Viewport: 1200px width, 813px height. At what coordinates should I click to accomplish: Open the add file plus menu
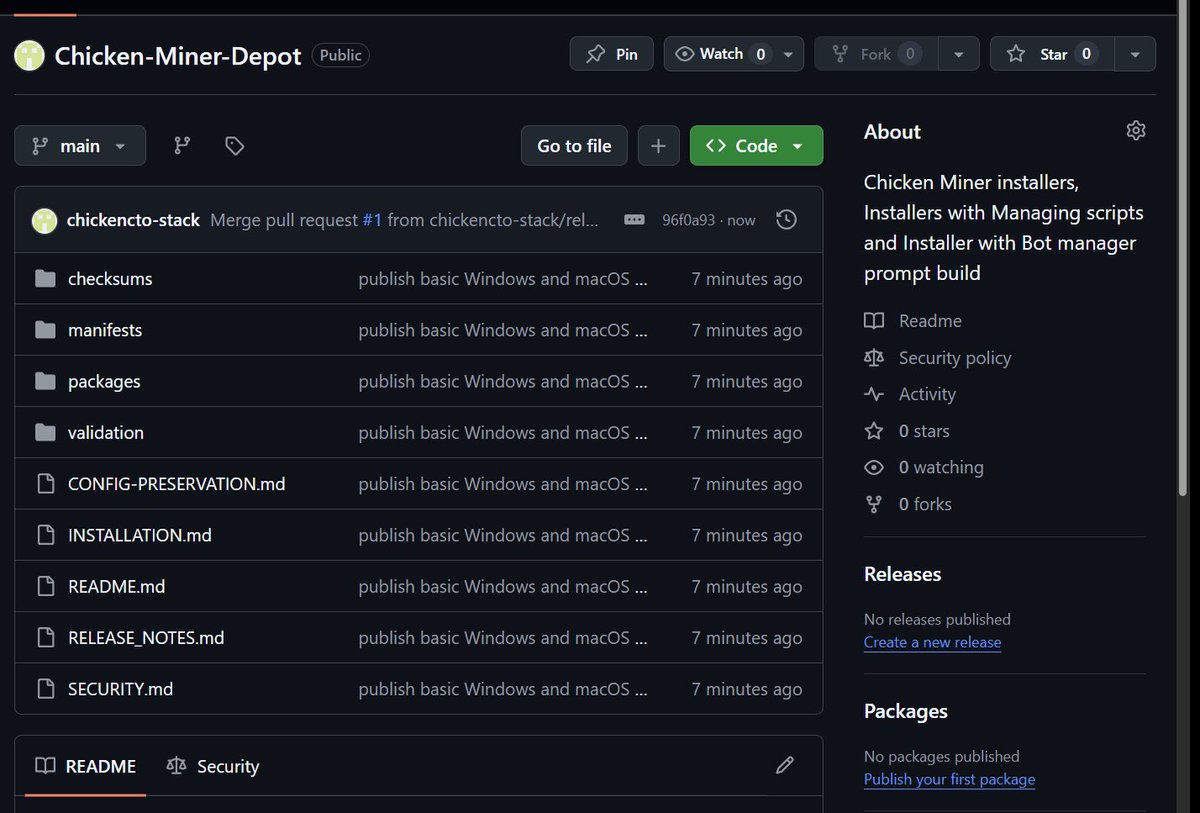pos(658,146)
